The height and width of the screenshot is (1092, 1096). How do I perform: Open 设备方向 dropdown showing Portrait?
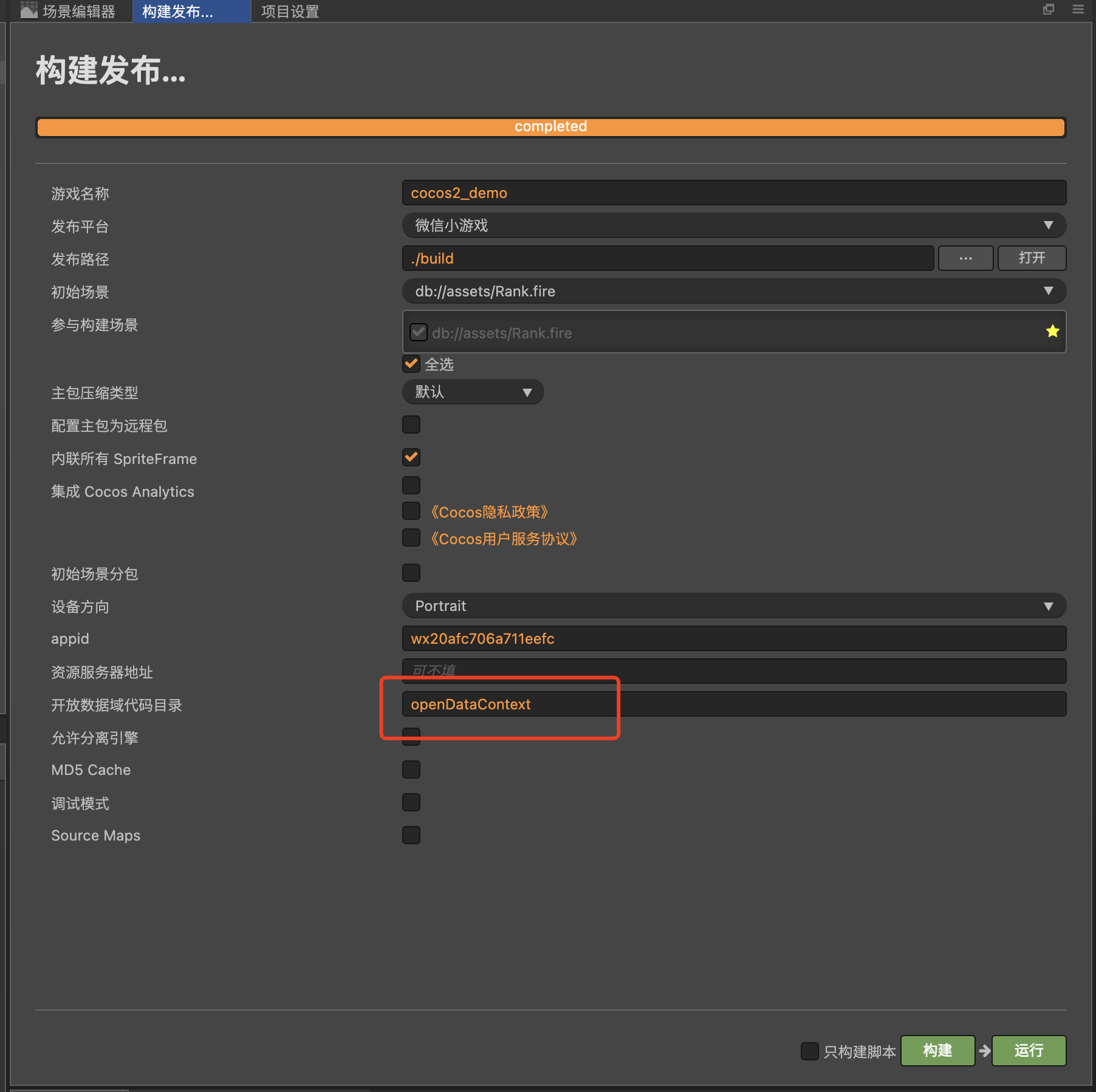[x=734, y=606]
